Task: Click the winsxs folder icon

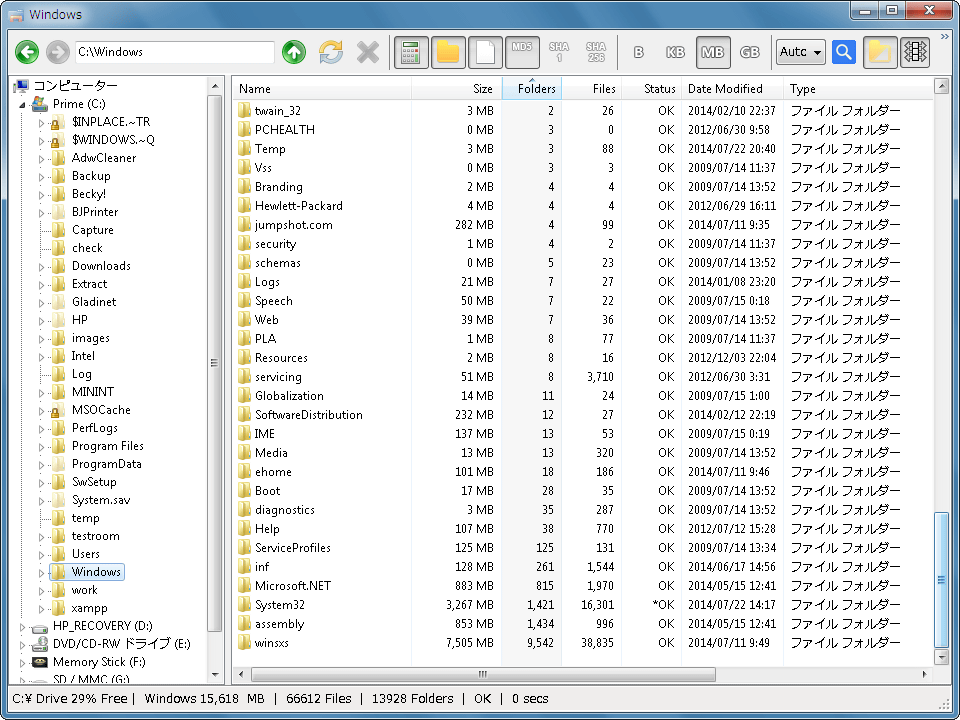Action: [244, 642]
